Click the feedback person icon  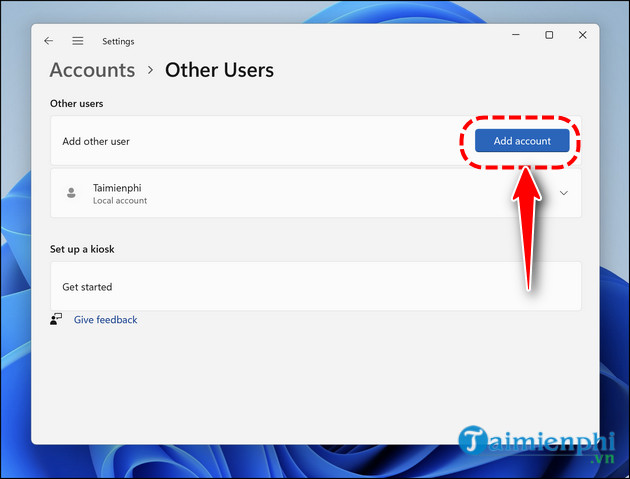point(56,319)
